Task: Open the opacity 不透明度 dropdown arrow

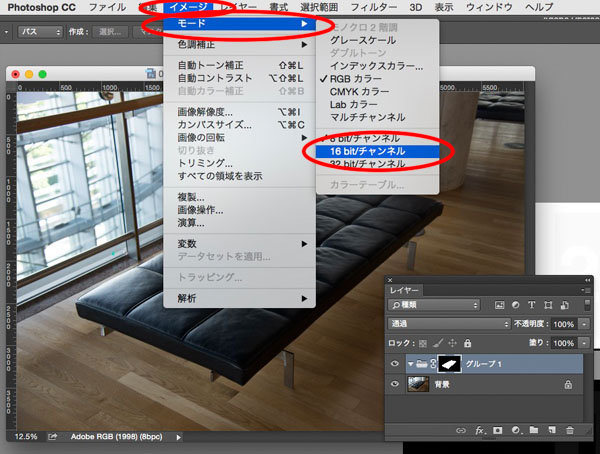Action: tap(583, 324)
